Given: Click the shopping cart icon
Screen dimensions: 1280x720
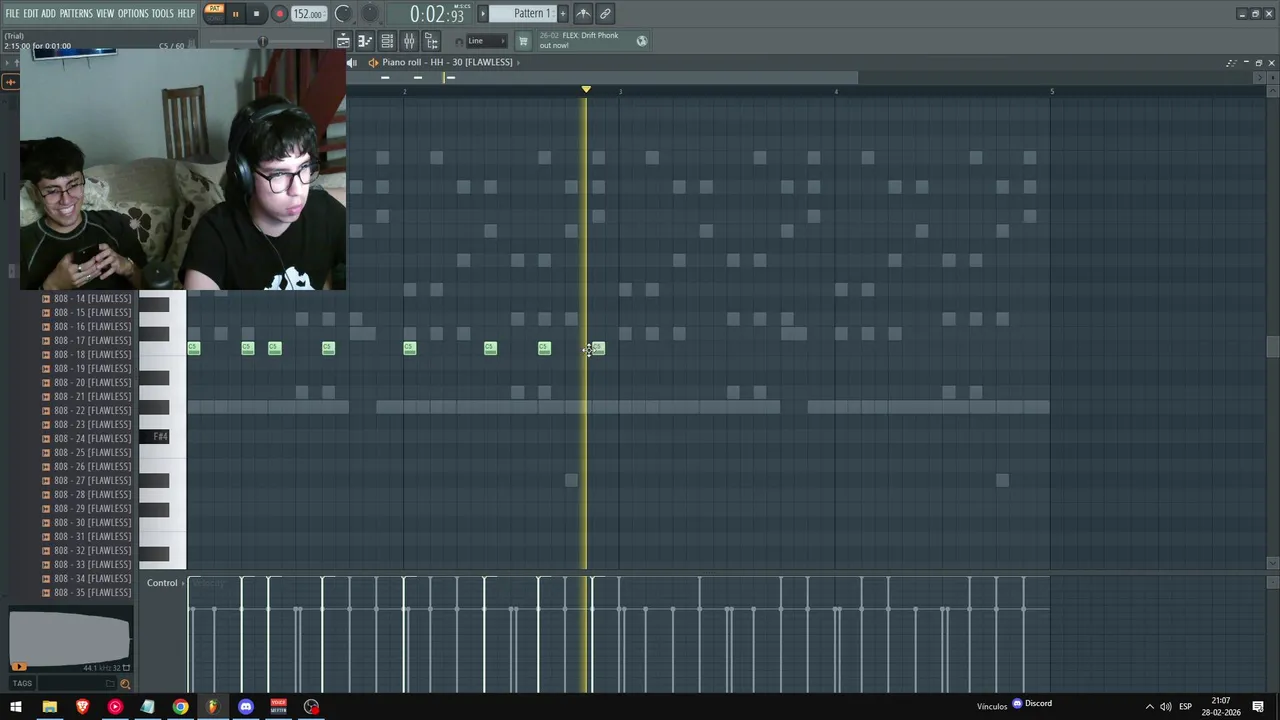Looking at the screenshot, I should coord(523,41).
